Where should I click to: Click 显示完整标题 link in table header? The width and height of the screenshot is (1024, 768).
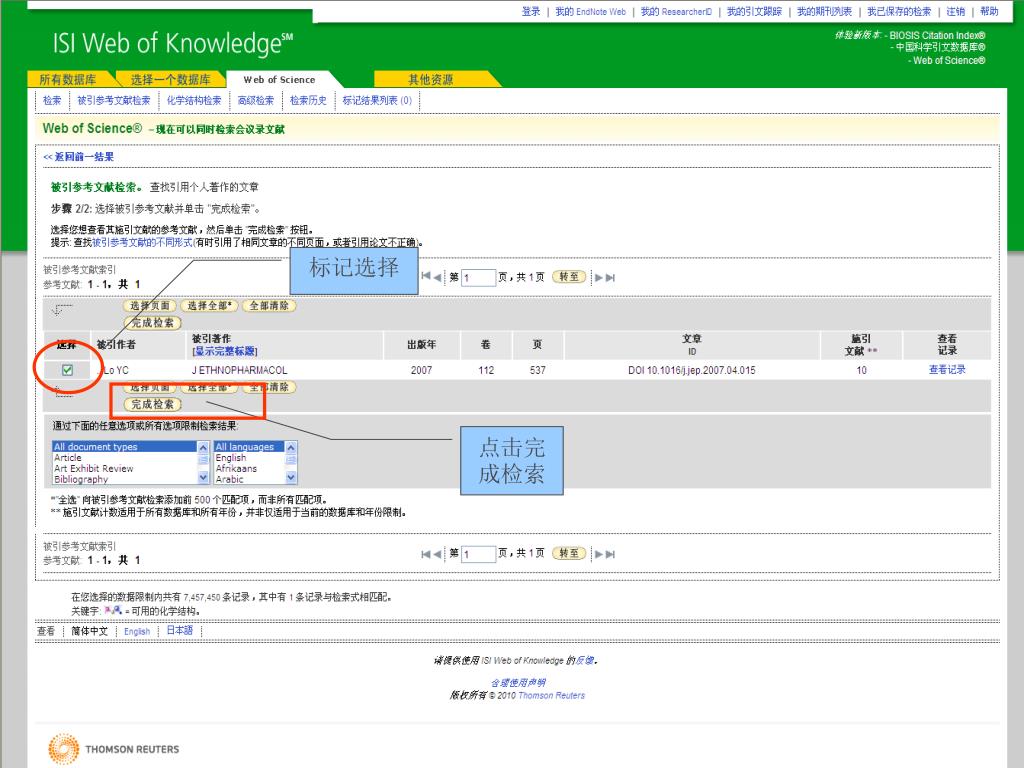[225, 351]
